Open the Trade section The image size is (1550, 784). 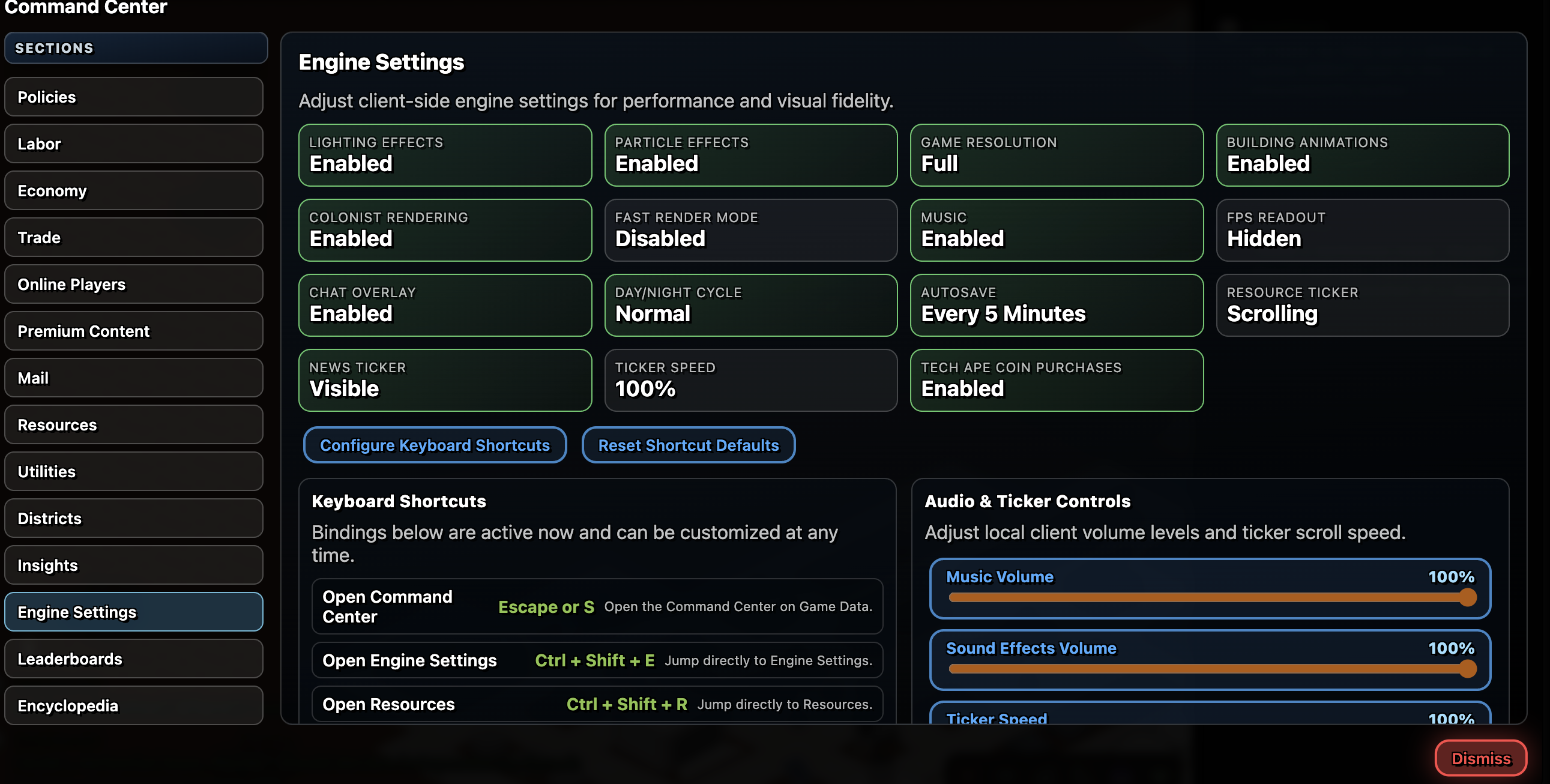134,238
